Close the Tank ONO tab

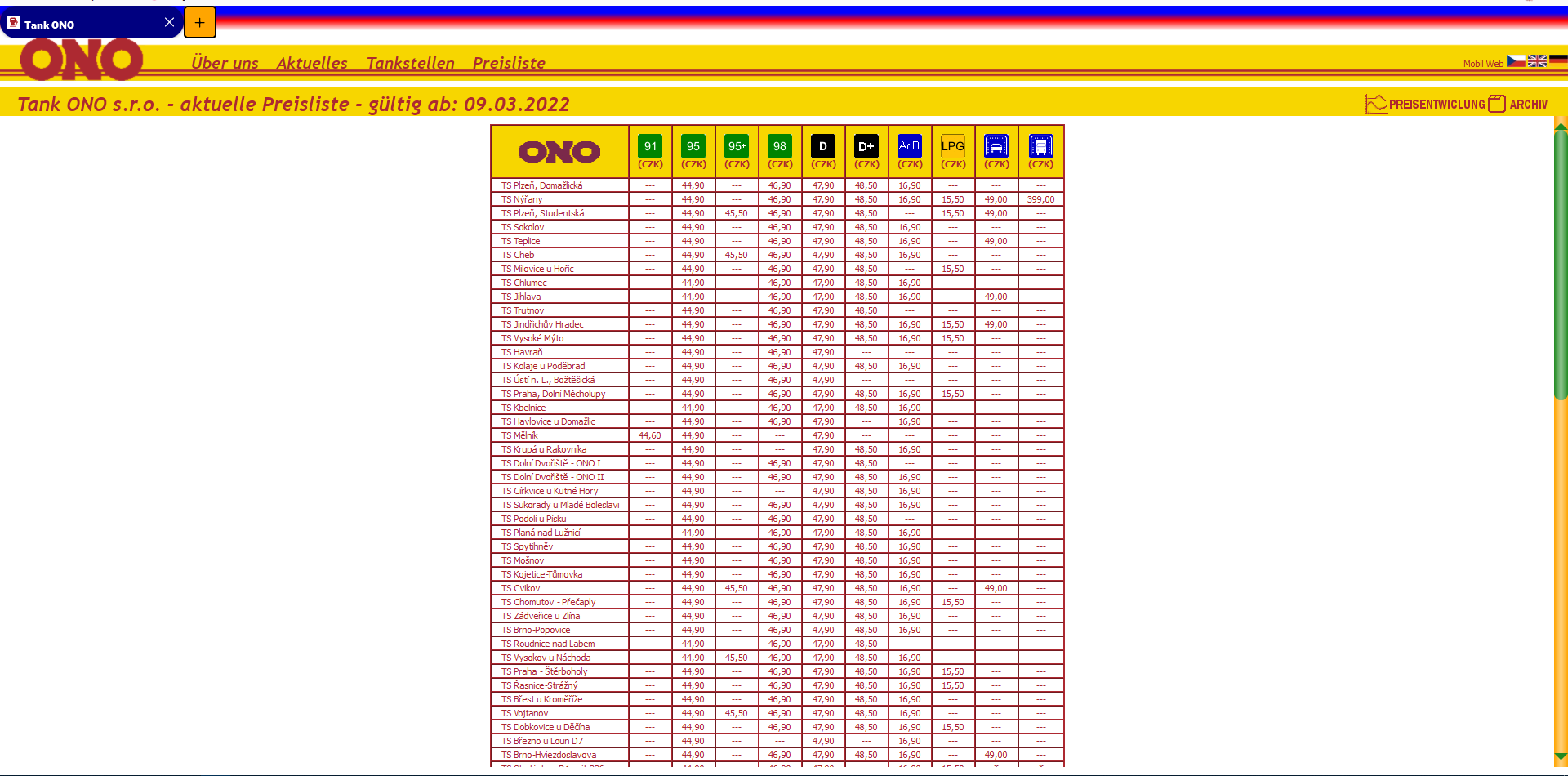click(169, 23)
